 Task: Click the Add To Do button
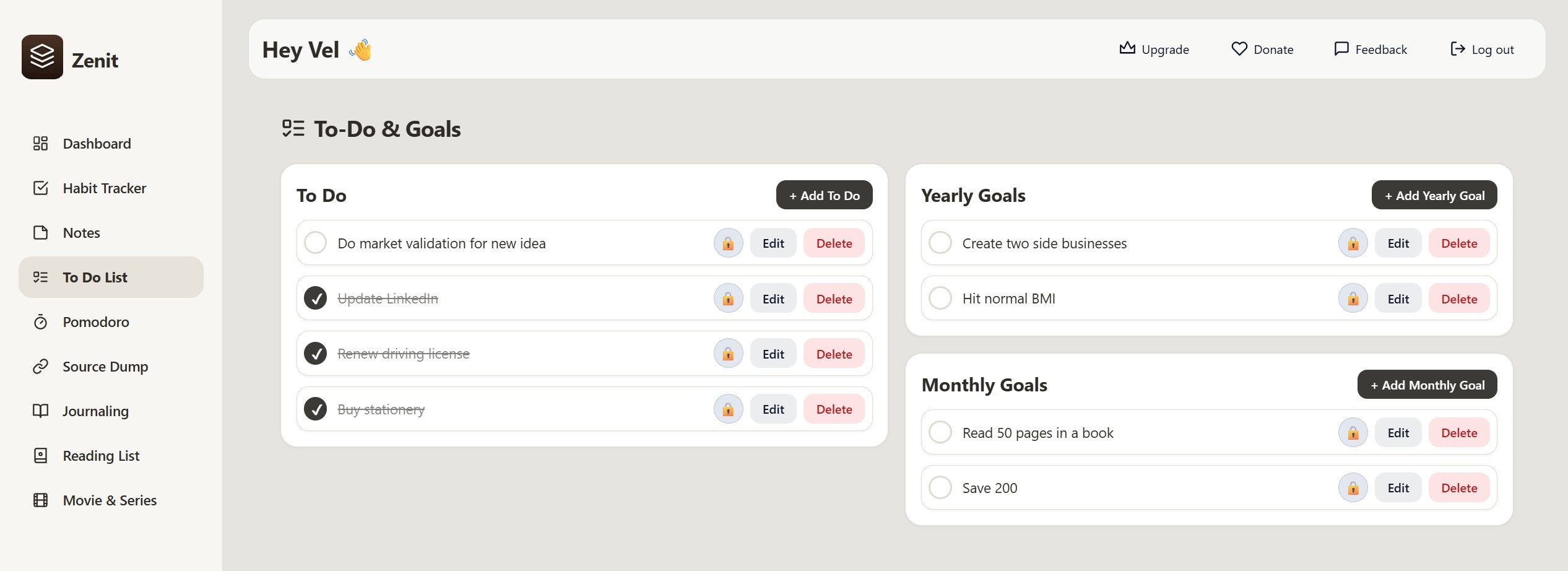824,195
